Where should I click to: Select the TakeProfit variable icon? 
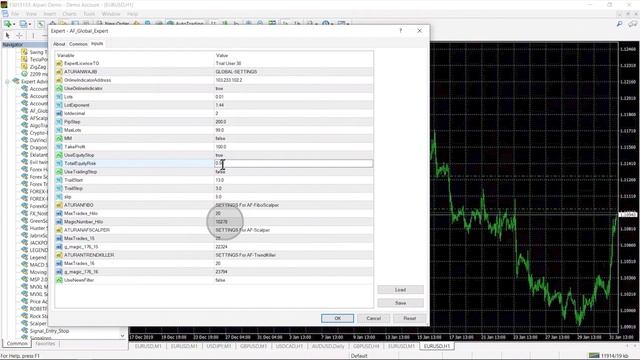click(x=59, y=147)
